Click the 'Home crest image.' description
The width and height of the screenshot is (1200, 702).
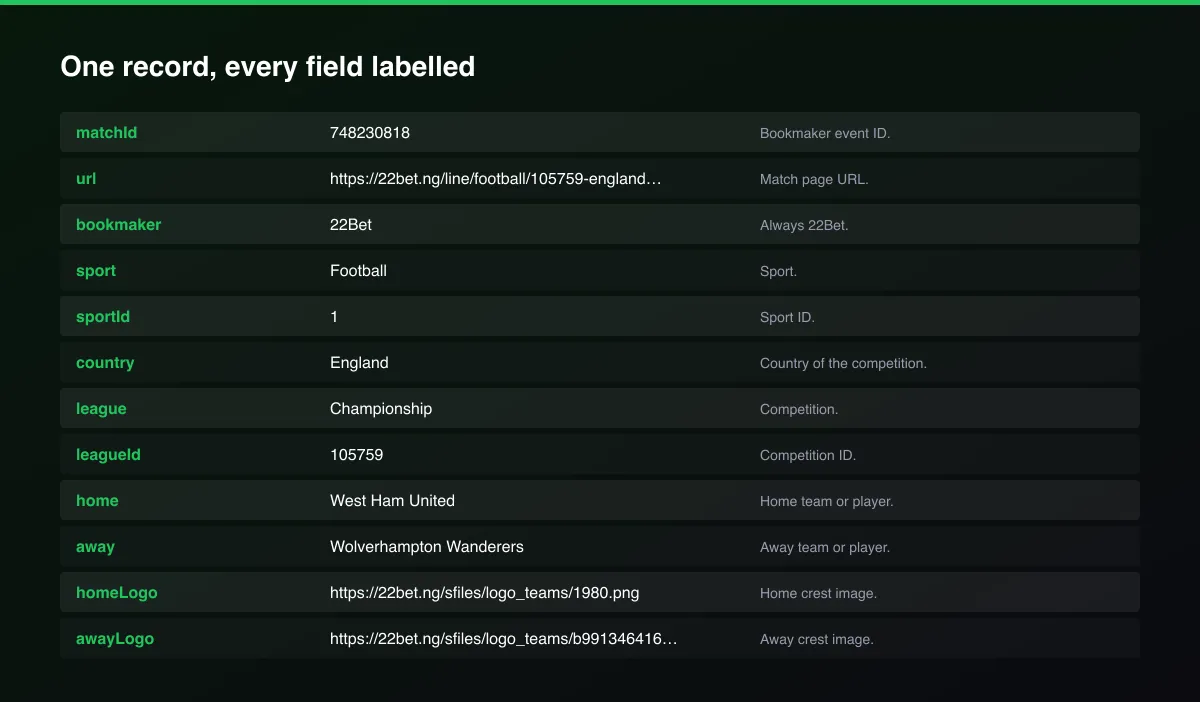(x=818, y=593)
